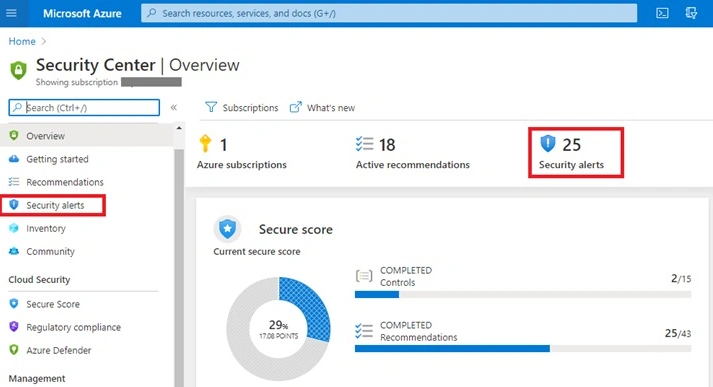Click the Regulatory compliance purple shield icon

tap(14, 327)
